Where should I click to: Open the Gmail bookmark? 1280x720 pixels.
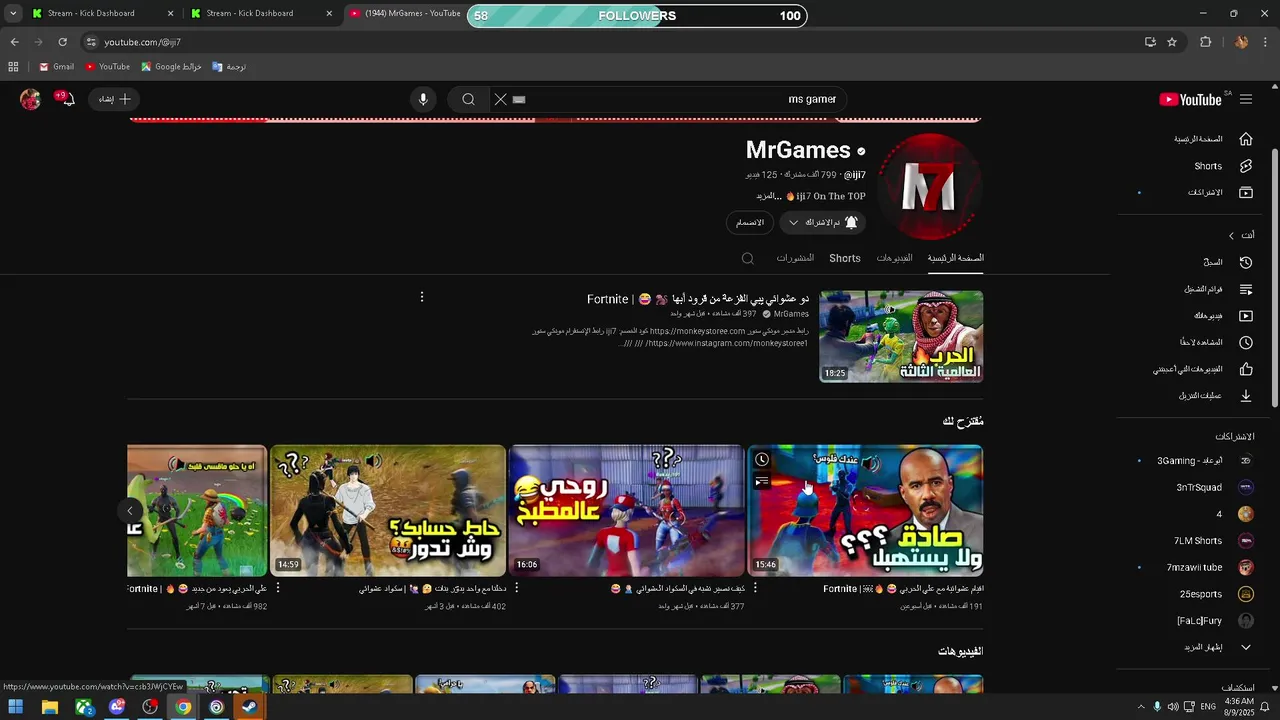(x=57, y=67)
